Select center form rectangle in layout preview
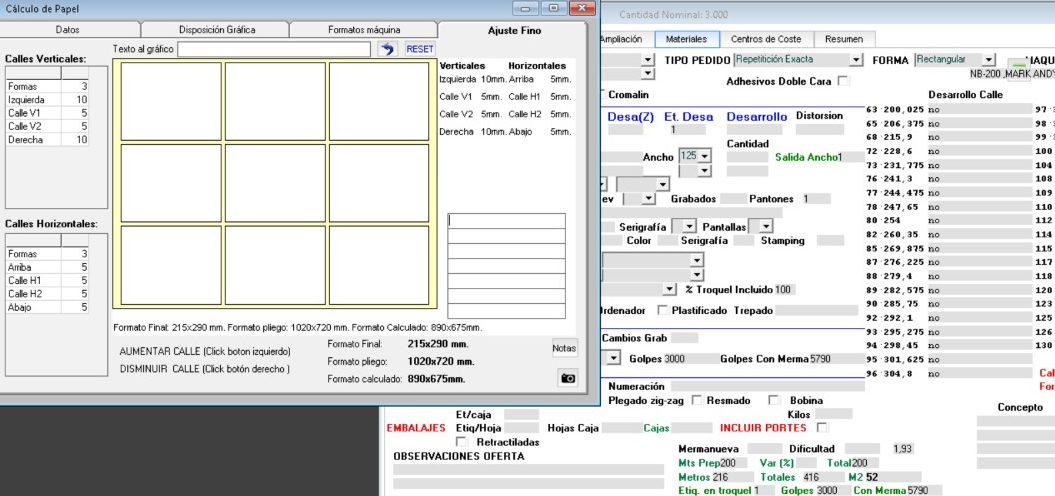The width and height of the screenshot is (1055, 496). [275, 183]
